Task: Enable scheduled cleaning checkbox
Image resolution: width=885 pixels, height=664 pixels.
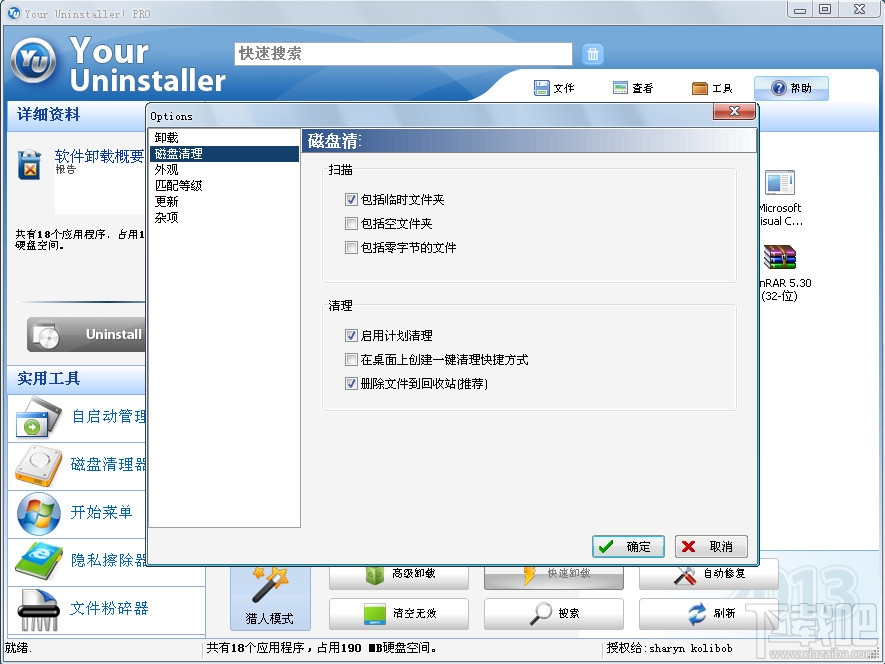Action: click(x=352, y=335)
